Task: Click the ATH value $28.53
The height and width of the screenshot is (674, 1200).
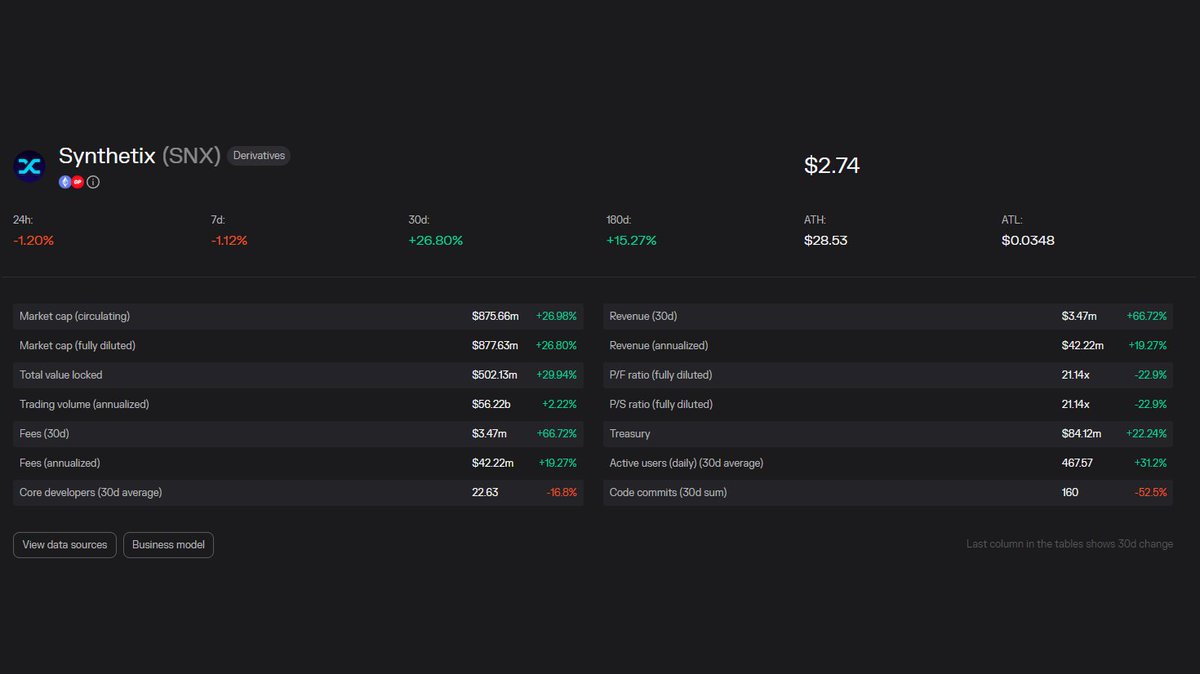Action: 826,241
